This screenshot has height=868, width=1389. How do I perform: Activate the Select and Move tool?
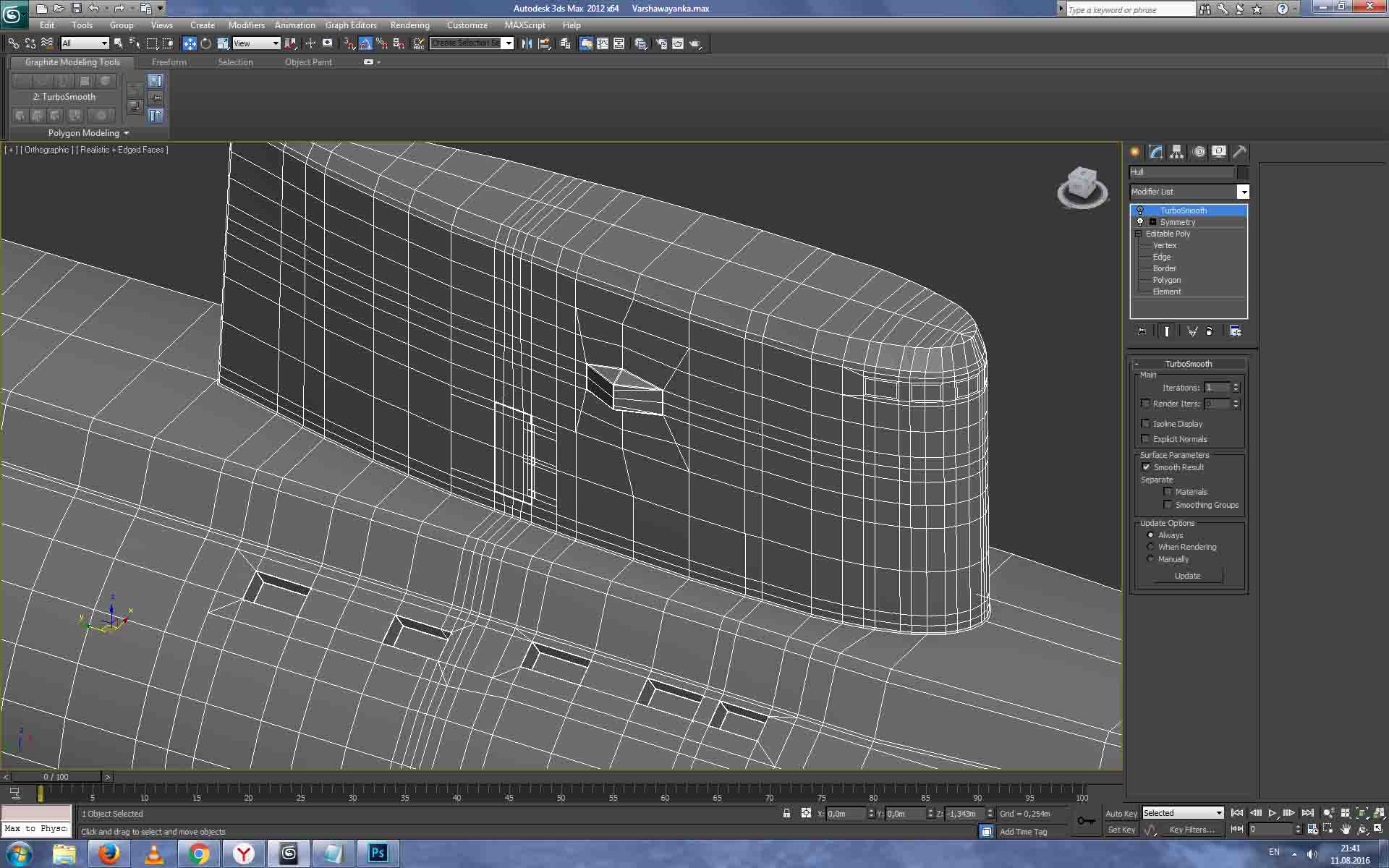click(190, 43)
